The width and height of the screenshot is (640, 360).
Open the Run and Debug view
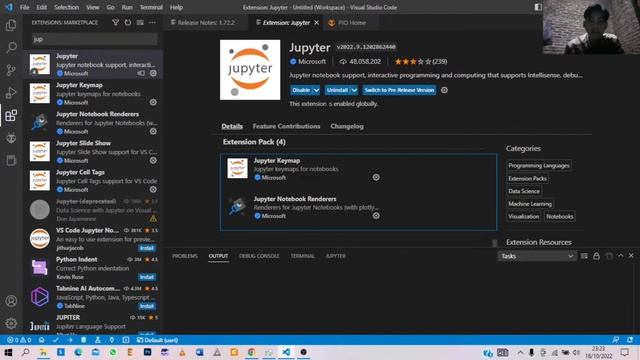[11, 93]
